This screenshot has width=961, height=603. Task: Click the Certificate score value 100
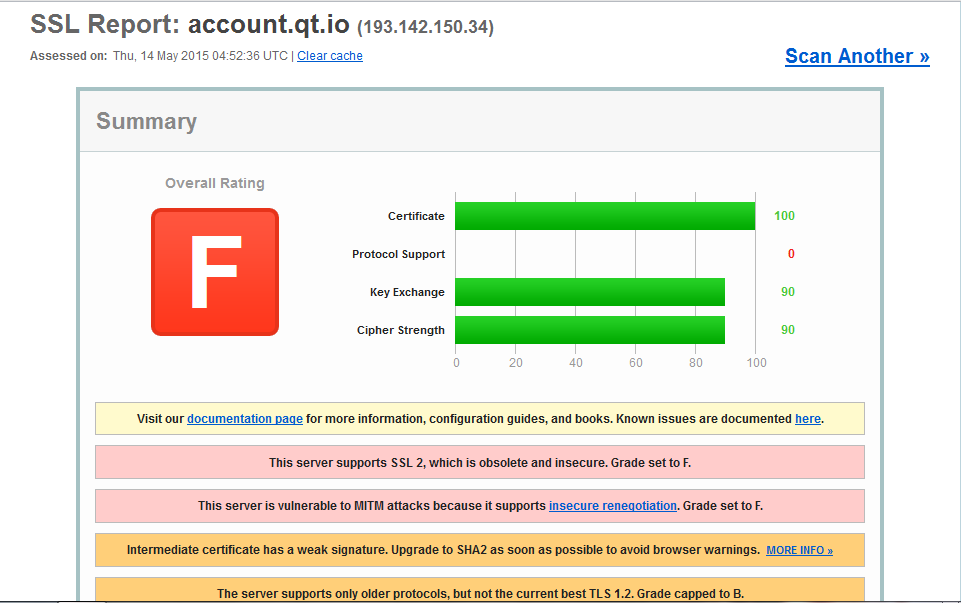click(x=784, y=216)
